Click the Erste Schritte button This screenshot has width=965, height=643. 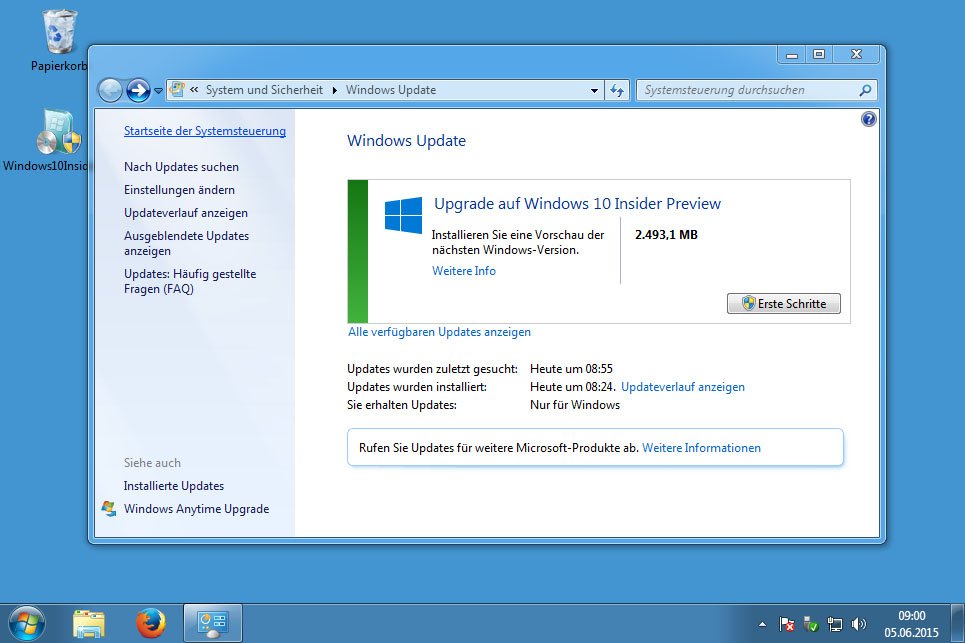(783, 304)
